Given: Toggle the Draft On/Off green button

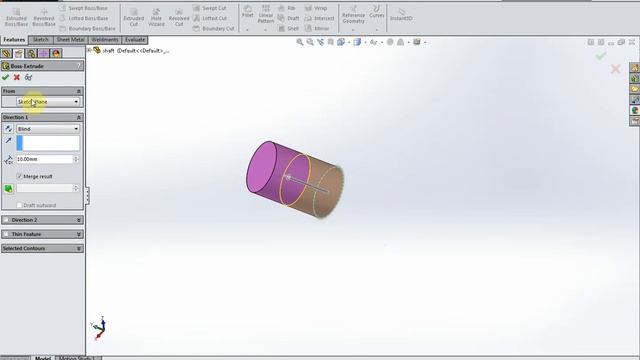Looking at the screenshot, I should [x=8, y=189].
